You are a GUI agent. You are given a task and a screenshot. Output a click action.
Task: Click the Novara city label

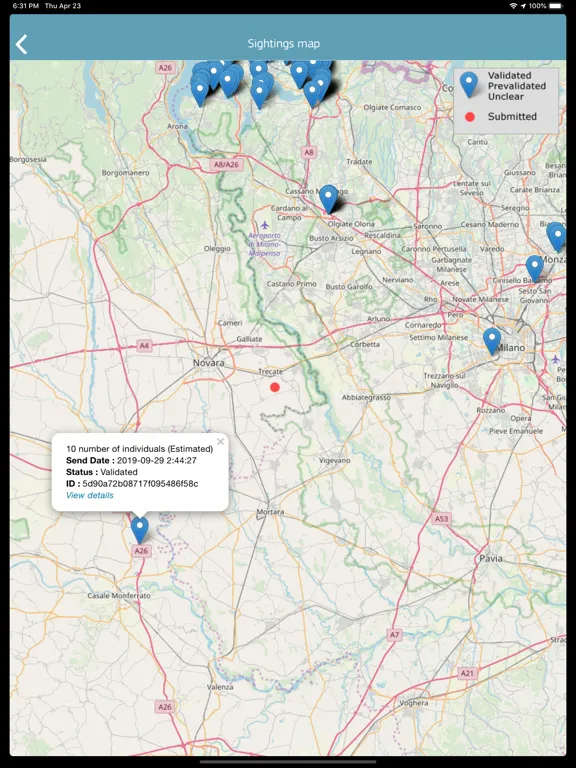[x=209, y=363]
